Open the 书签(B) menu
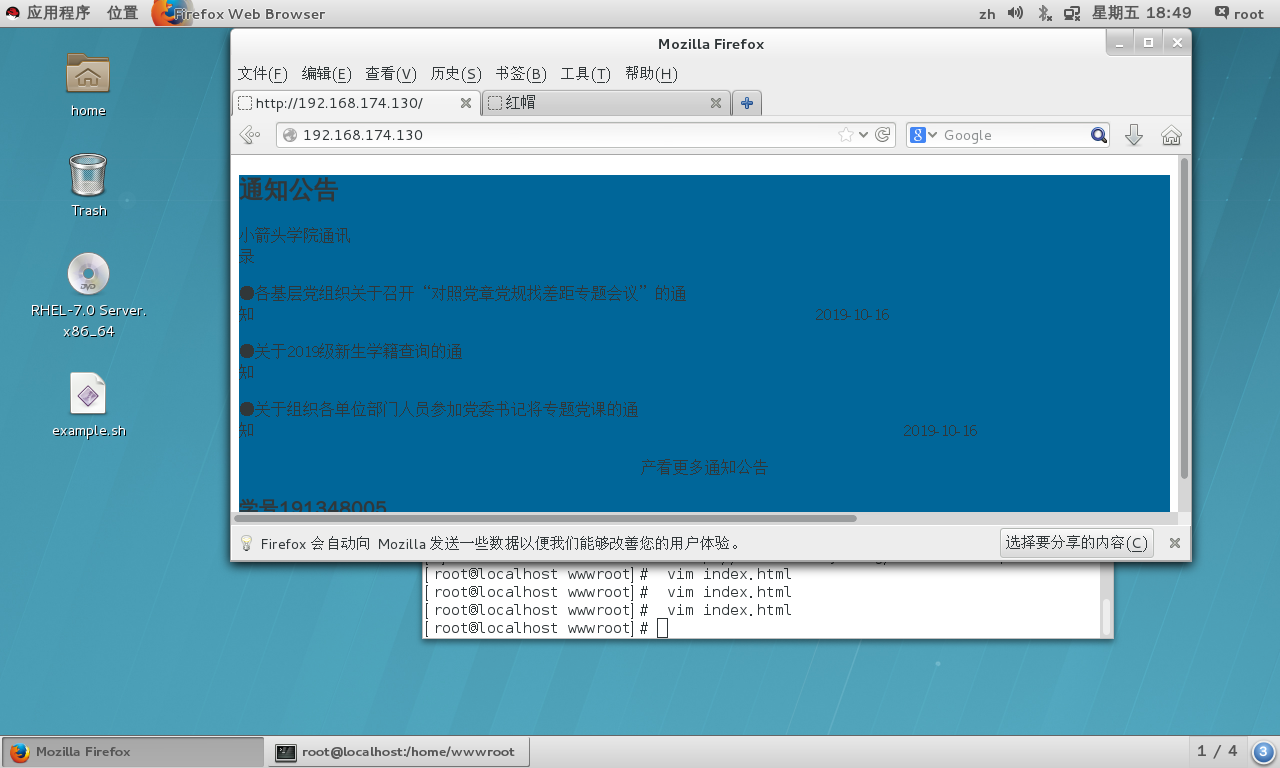This screenshot has height=768, width=1280. tap(520, 74)
